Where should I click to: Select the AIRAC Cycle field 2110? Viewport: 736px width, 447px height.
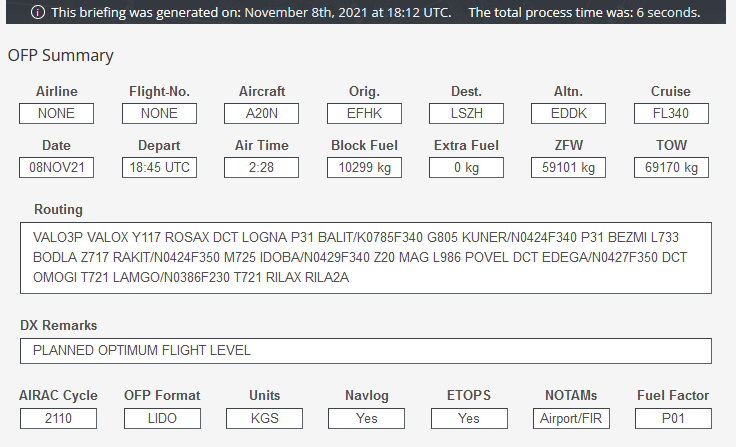[58, 418]
